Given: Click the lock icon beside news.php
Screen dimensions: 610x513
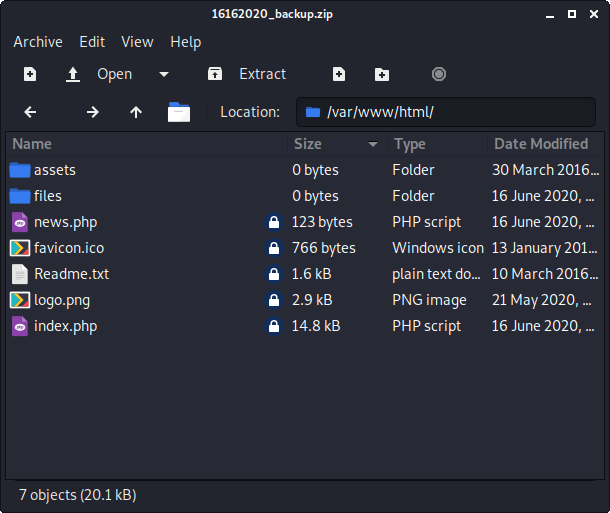Looking at the screenshot, I should [x=273, y=222].
